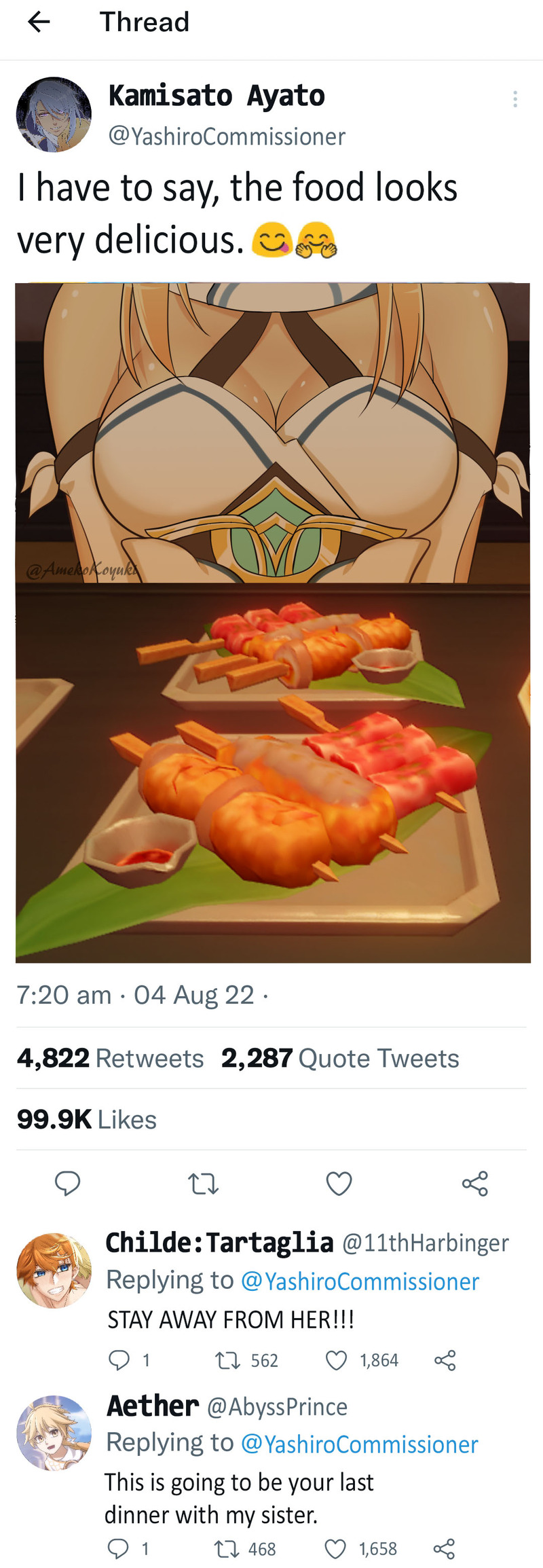Open the skewer food image
Screen dimensions: 543x1568
pyautogui.click(x=273, y=773)
